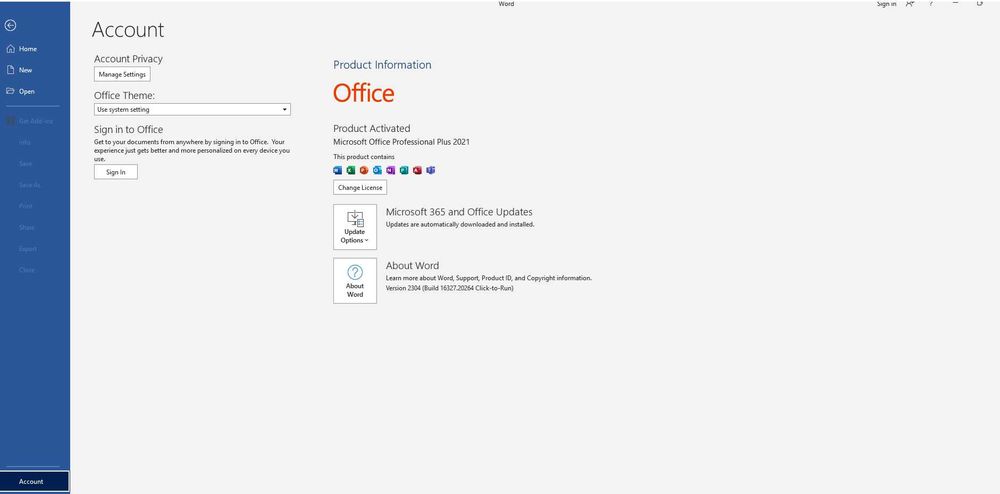Click the Open folder icon in sidebar

(10, 91)
